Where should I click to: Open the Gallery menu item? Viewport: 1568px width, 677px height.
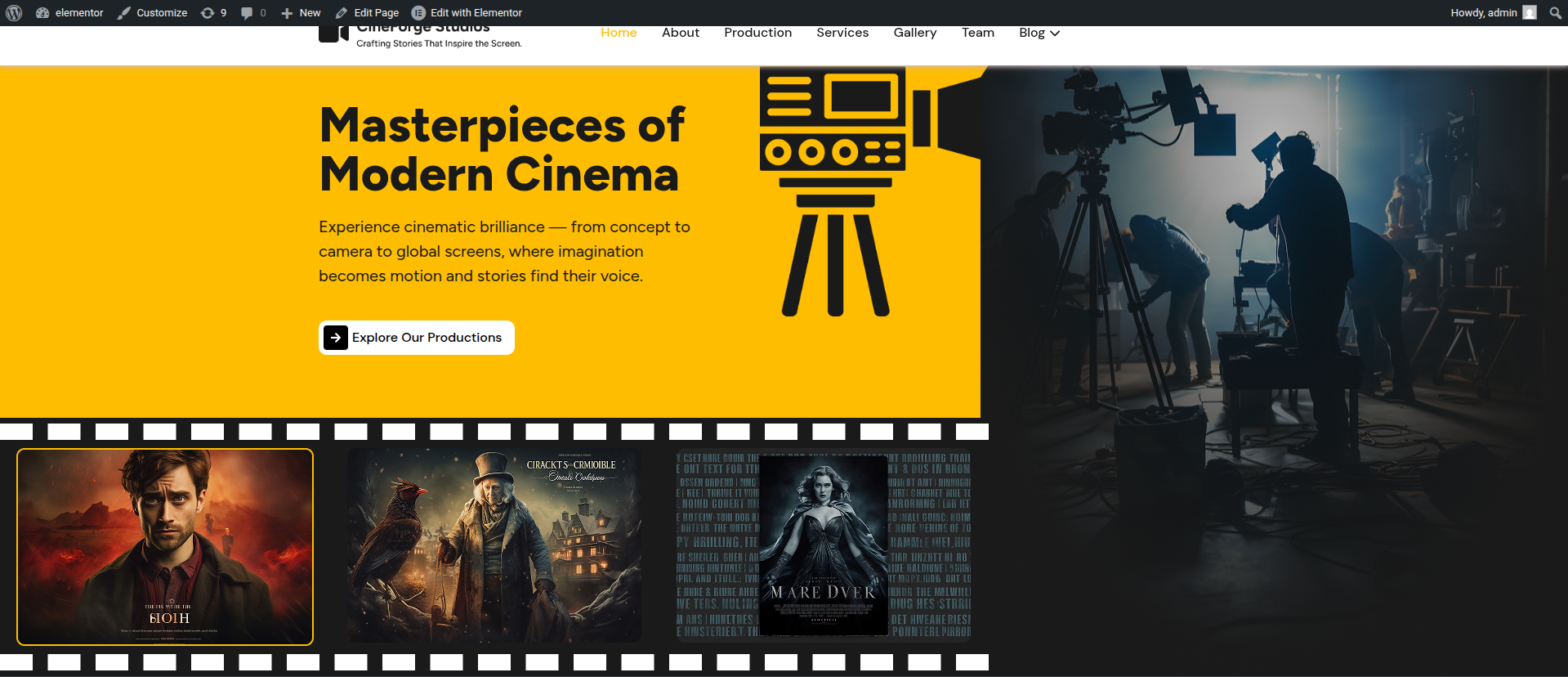tap(914, 33)
